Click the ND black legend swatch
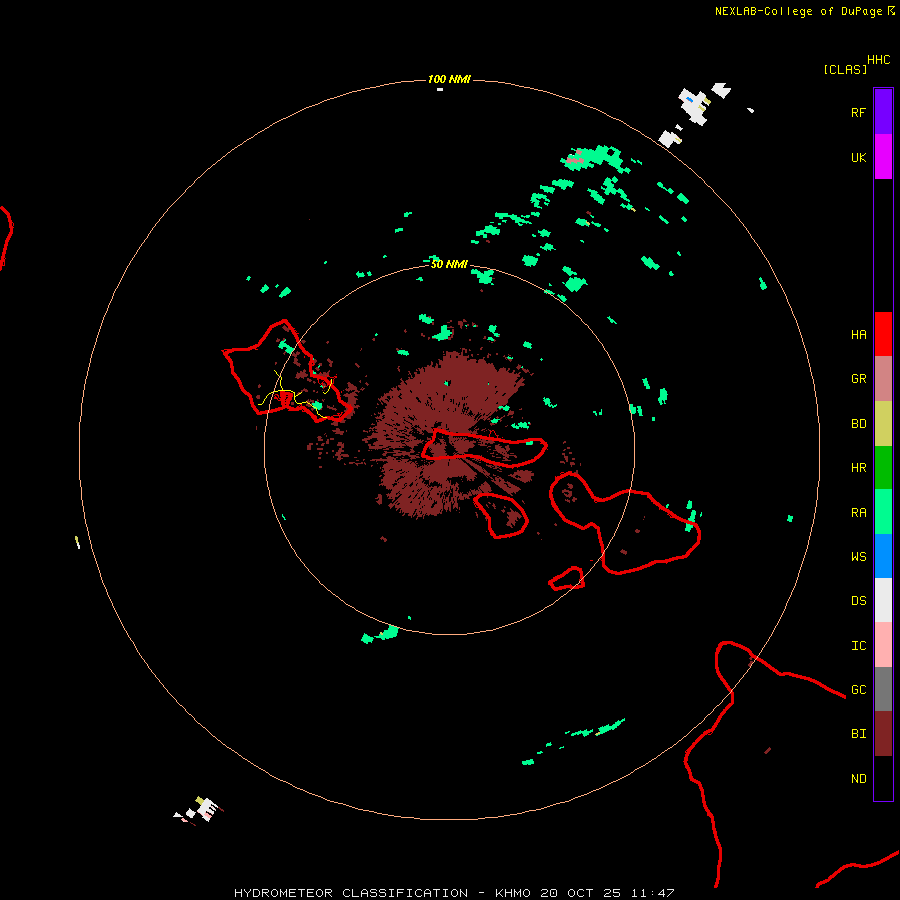 pyautogui.click(x=883, y=778)
